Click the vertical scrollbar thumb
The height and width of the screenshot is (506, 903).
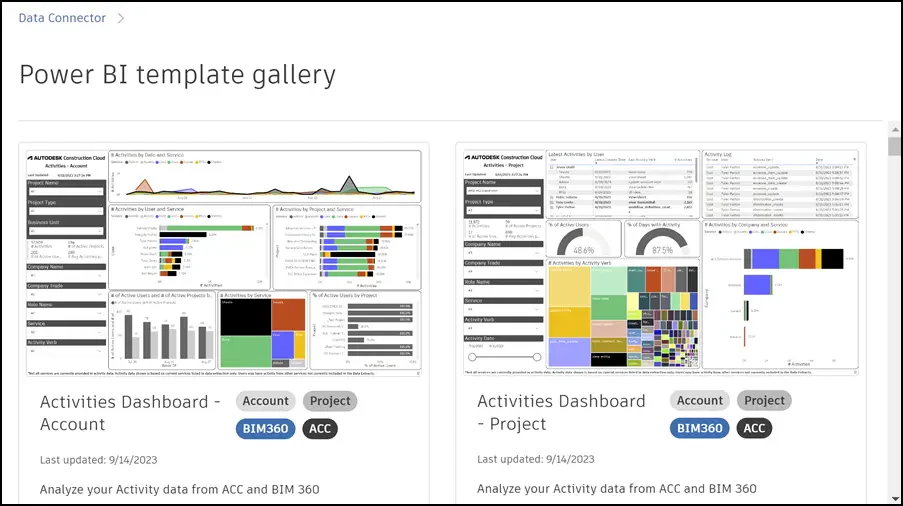tap(894, 146)
